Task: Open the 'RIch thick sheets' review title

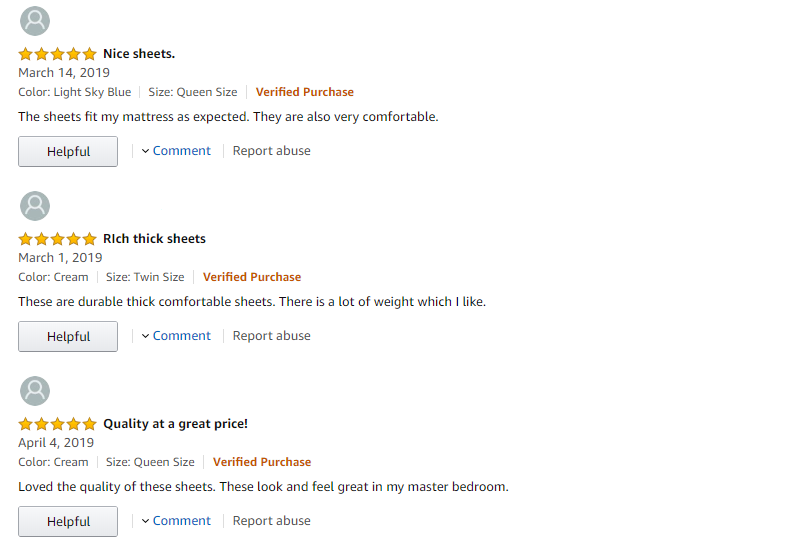Action: tap(154, 239)
